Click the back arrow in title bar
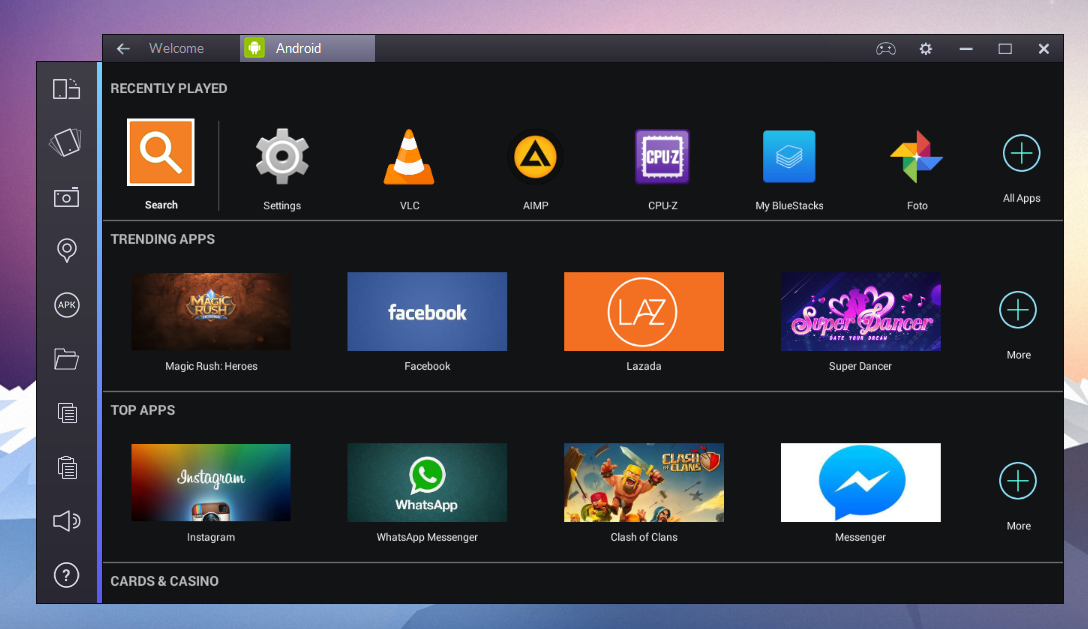Screen dimensions: 1088x629 (124, 49)
